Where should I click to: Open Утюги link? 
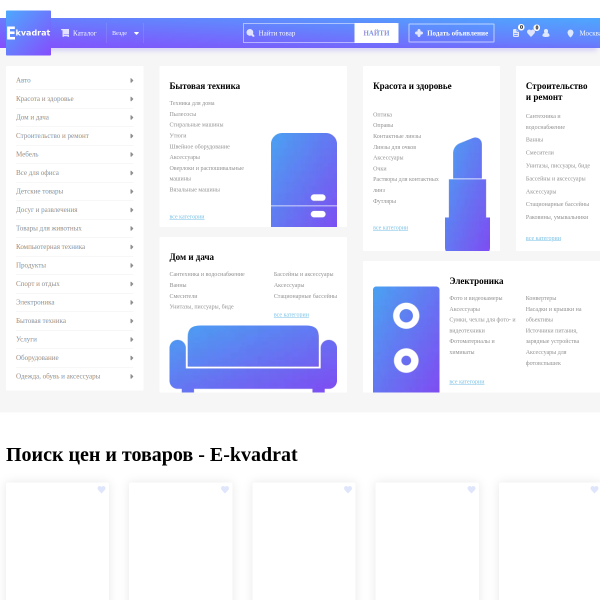178,135
